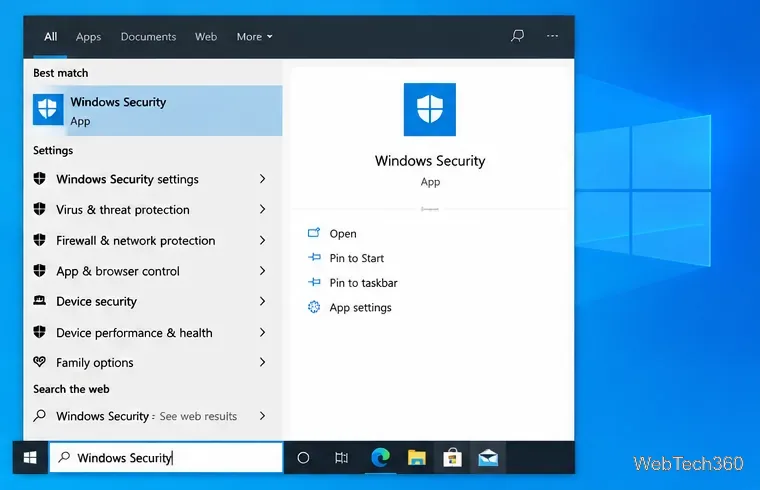
Task: Click the Windows Security settings text
Action: [x=127, y=179]
